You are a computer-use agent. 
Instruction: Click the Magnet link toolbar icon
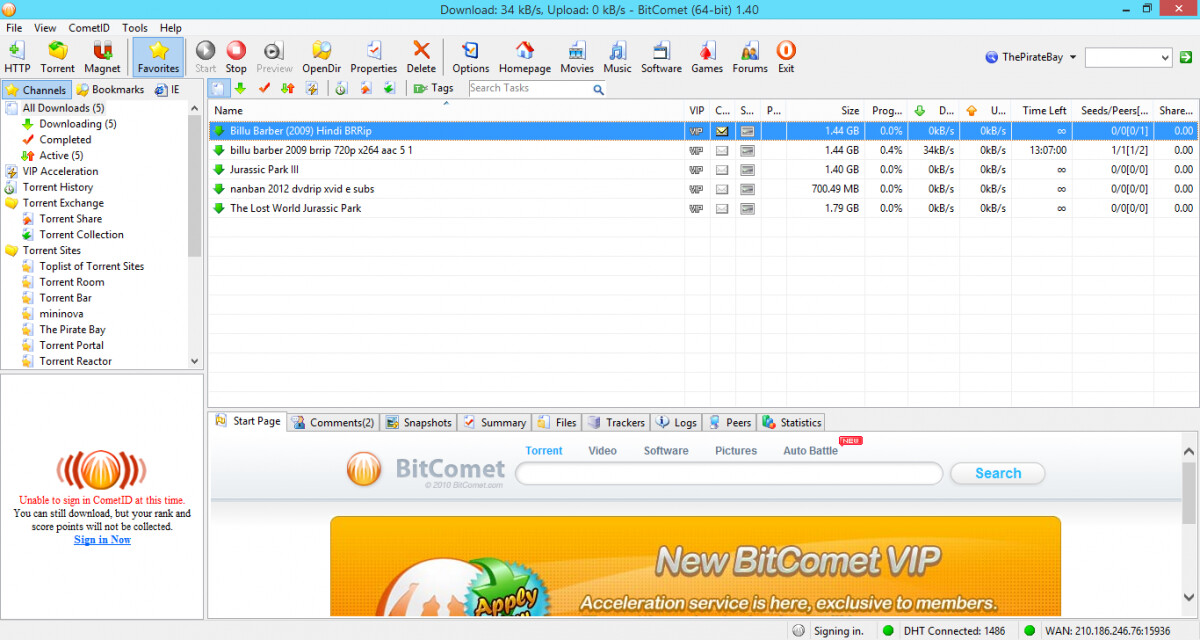(x=102, y=56)
